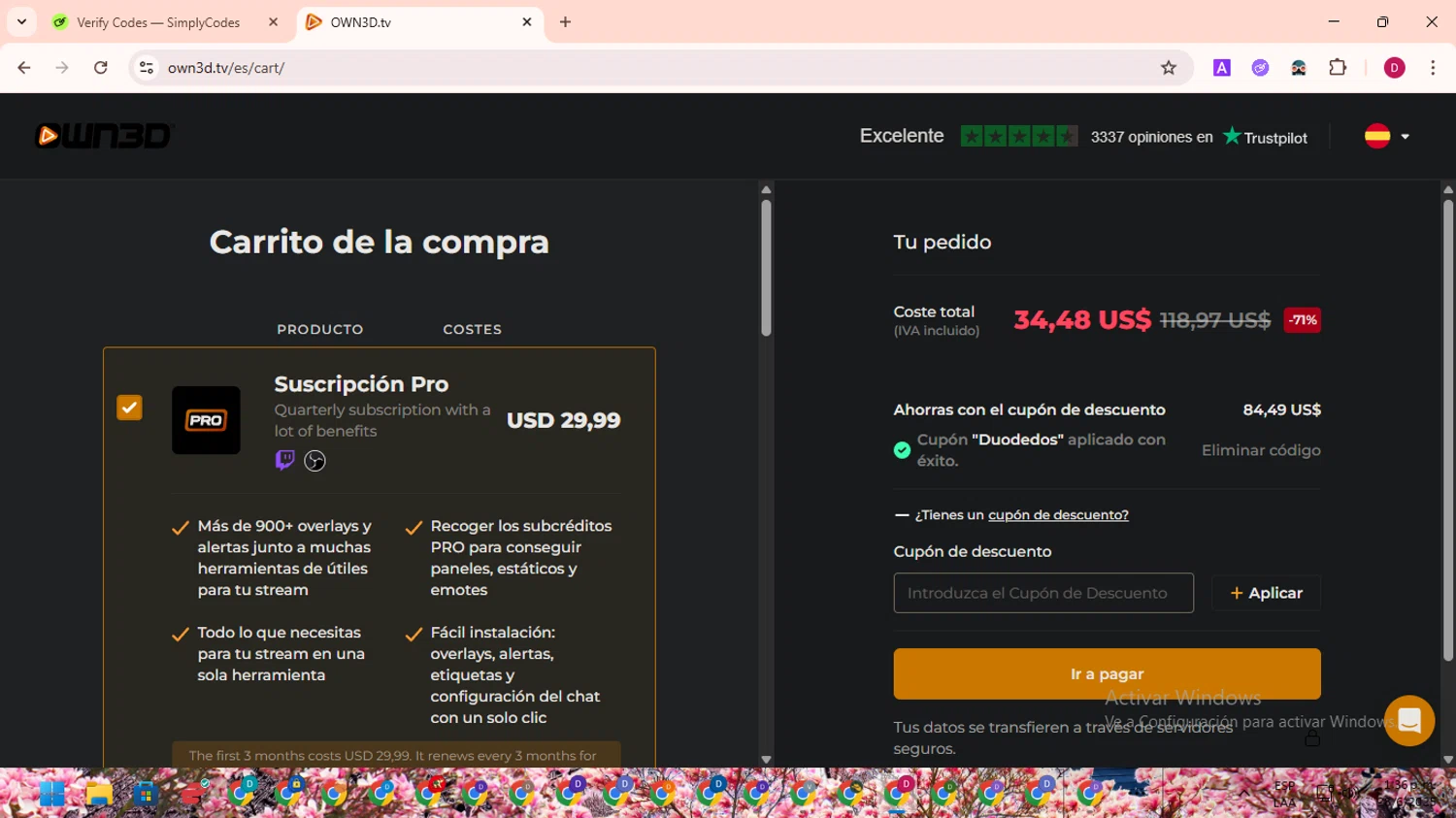Open Microsoft Store from the taskbar
Image resolution: width=1456 pixels, height=818 pixels.
(x=146, y=794)
